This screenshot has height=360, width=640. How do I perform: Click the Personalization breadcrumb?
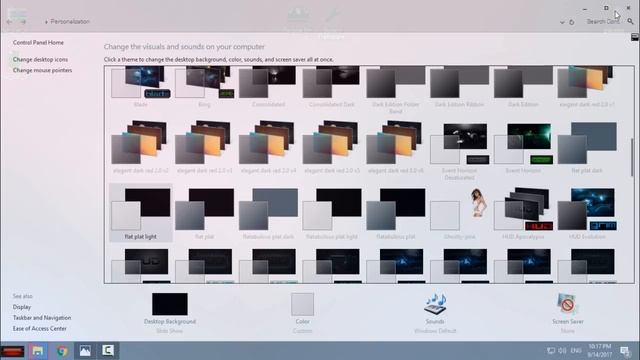click(70, 22)
